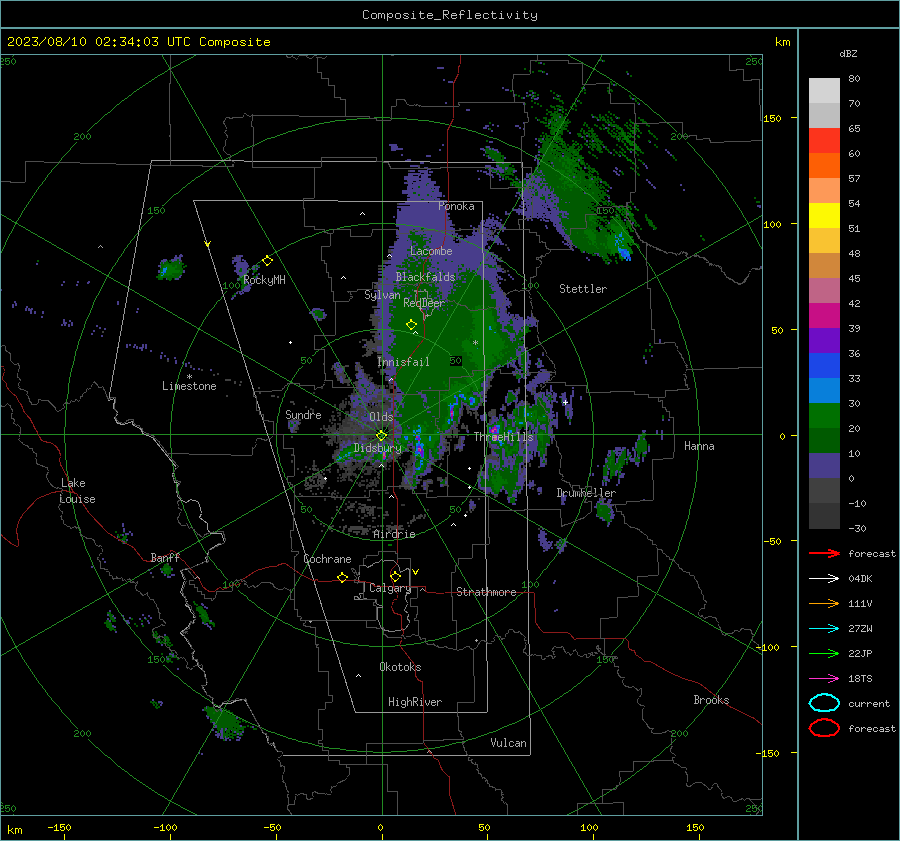The image size is (900, 841).
Task: Click the dBZ legend heading
Action: pyautogui.click(x=848, y=53)
